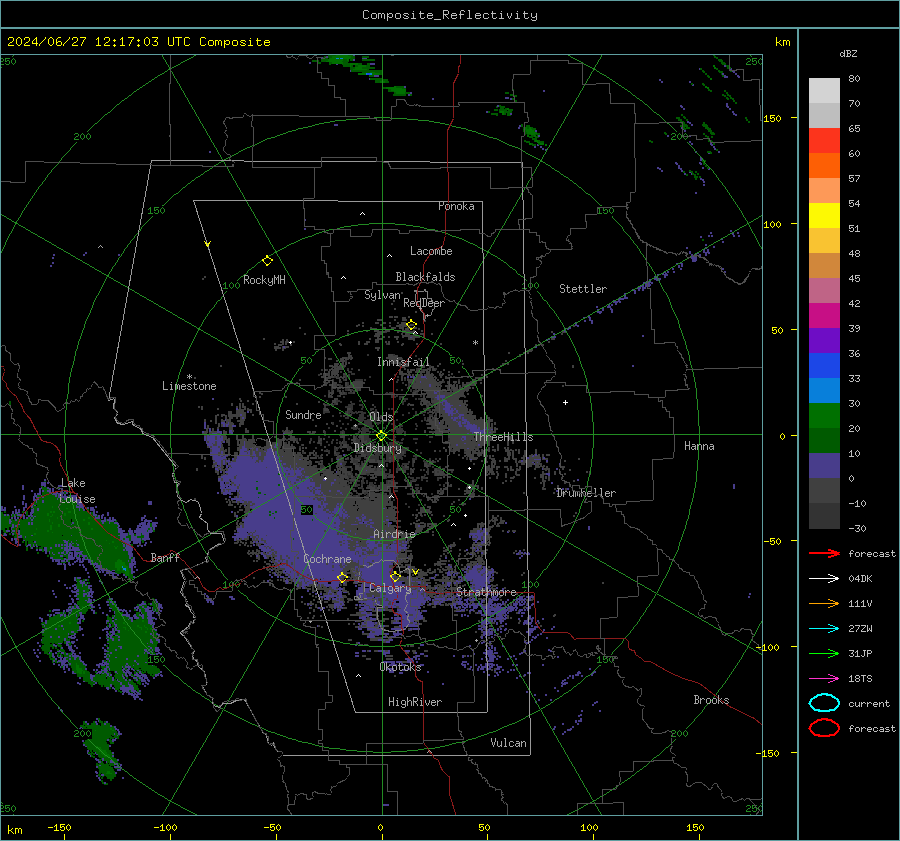Viewport: 900px width, 841px height.
Task: Click the yellow diamond marker near RockyMH
Action: [x=267, y=261]
